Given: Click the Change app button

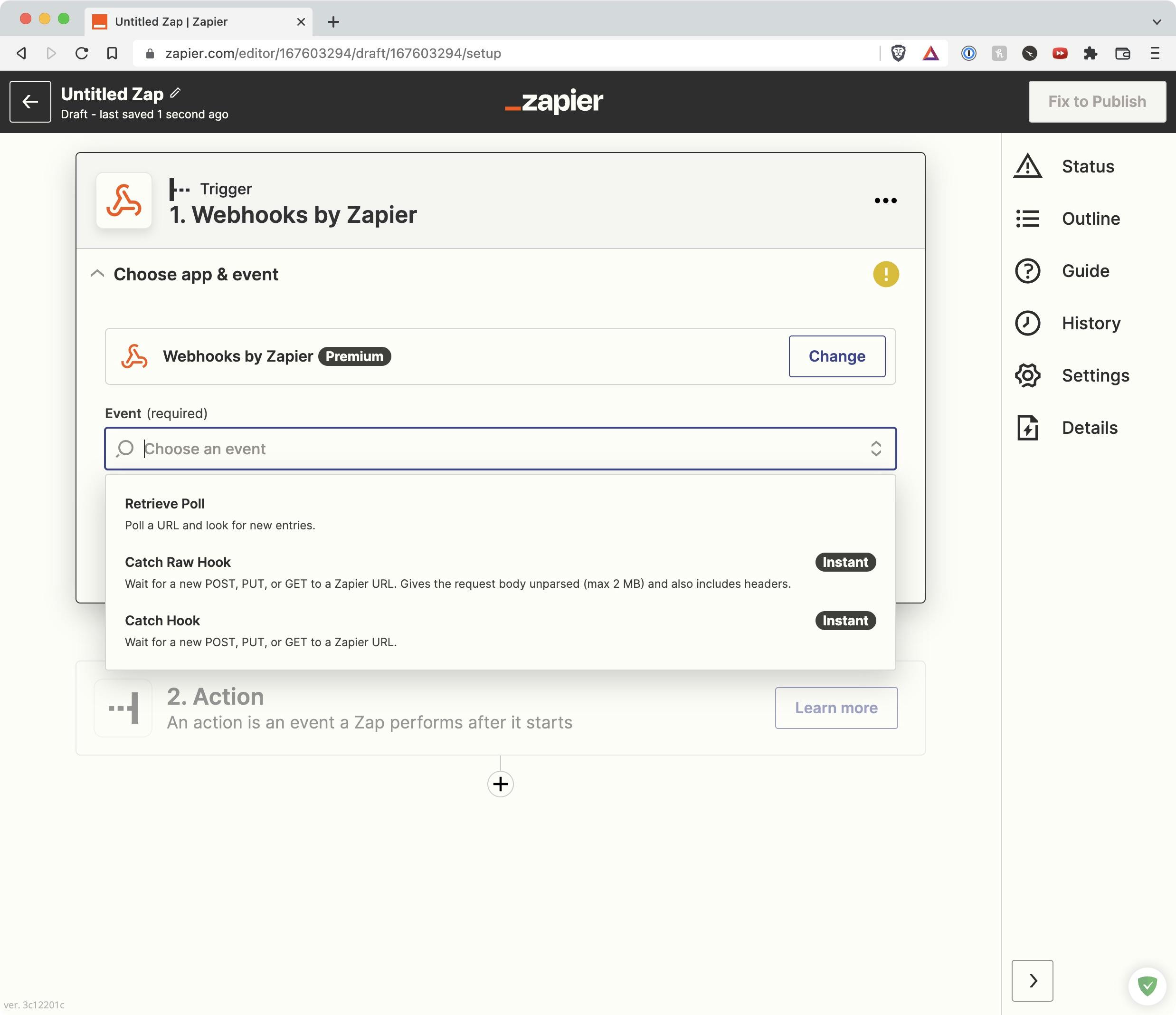Looking at the screenshot, I should click(x=836, y=356).
